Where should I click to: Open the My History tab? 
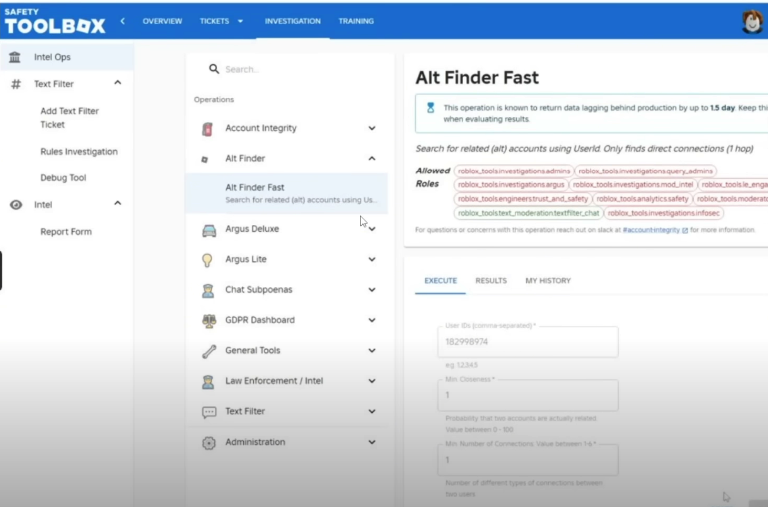click(548, 281)
